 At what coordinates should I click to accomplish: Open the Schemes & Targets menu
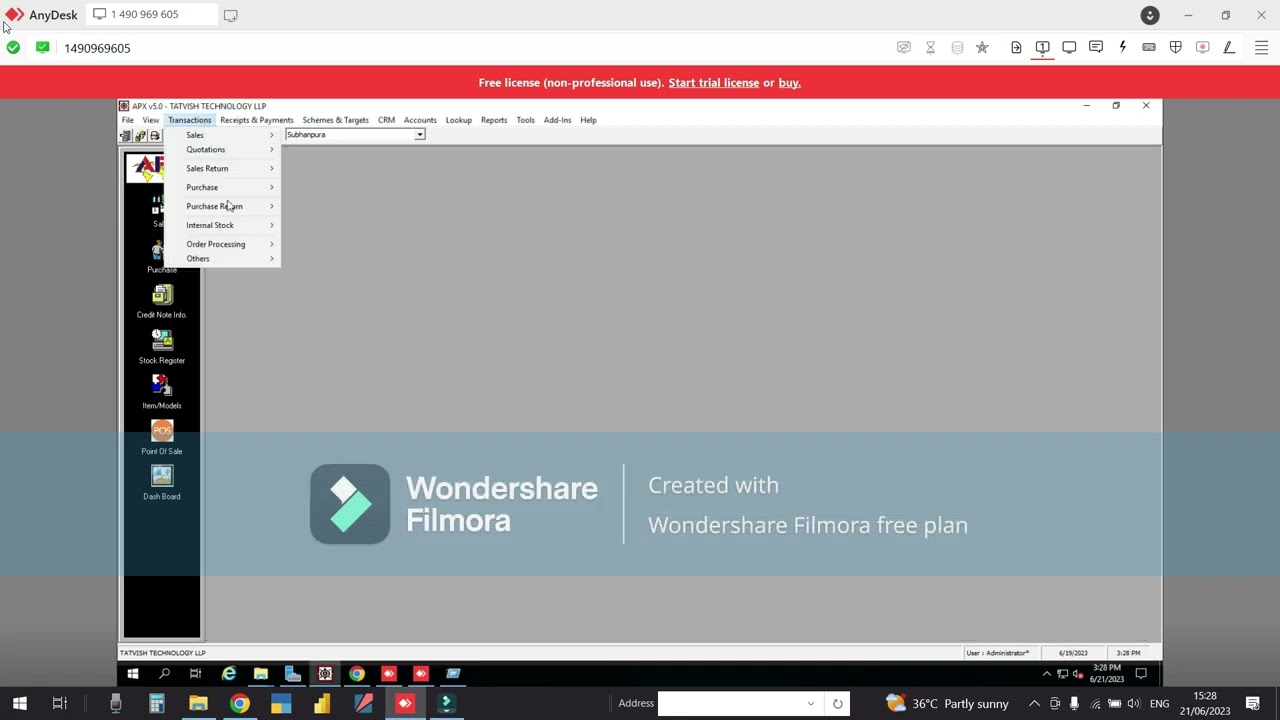(x=336, y=120)
